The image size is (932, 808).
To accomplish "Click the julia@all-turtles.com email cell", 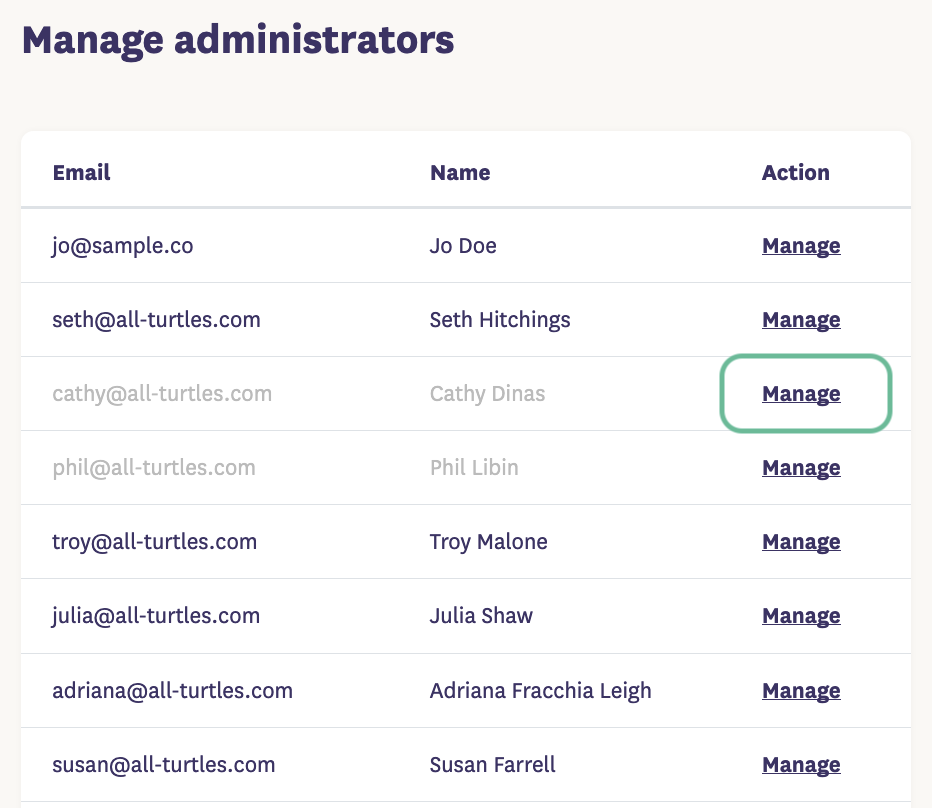I will tap(156, 616).
